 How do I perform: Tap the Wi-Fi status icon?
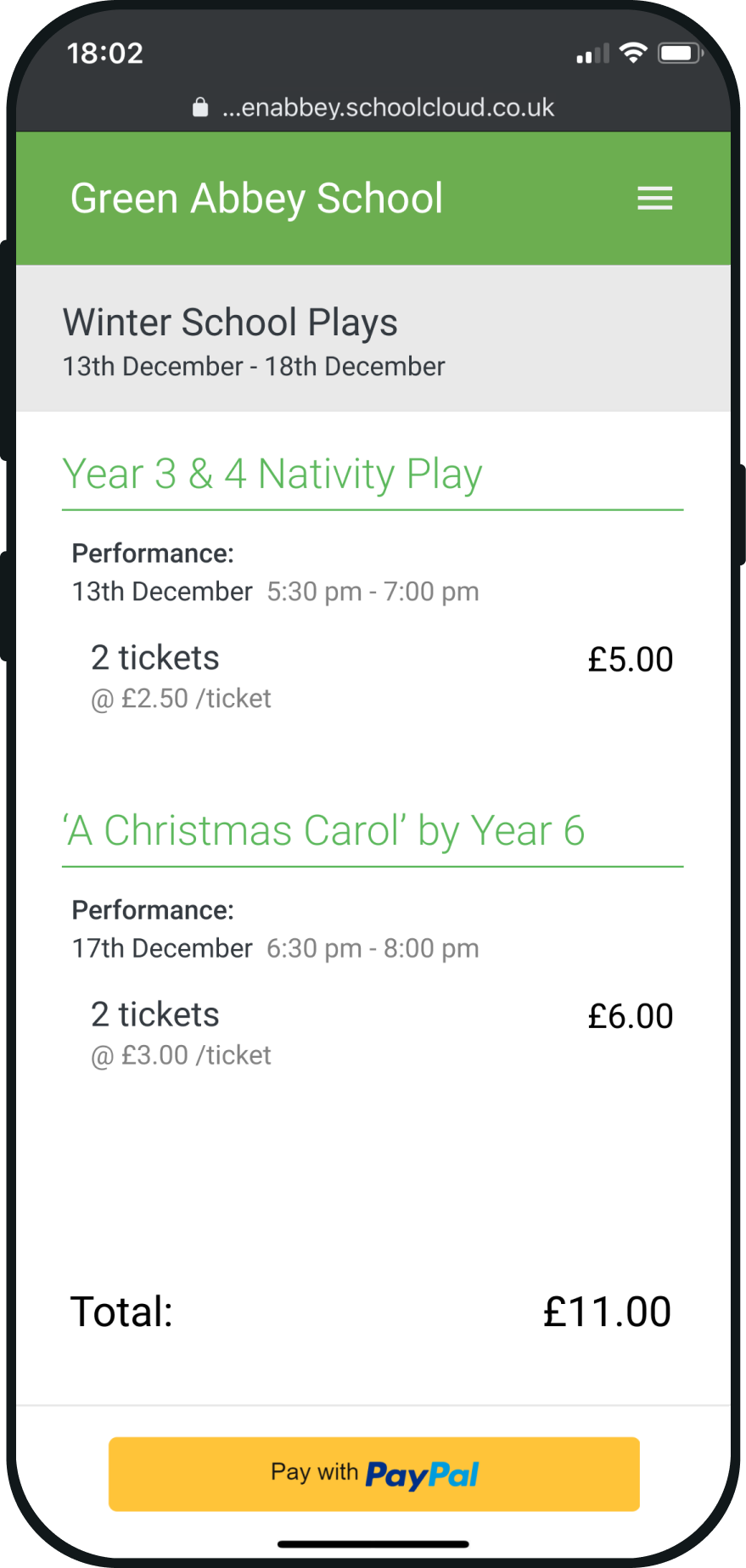(x=633, y=53)
